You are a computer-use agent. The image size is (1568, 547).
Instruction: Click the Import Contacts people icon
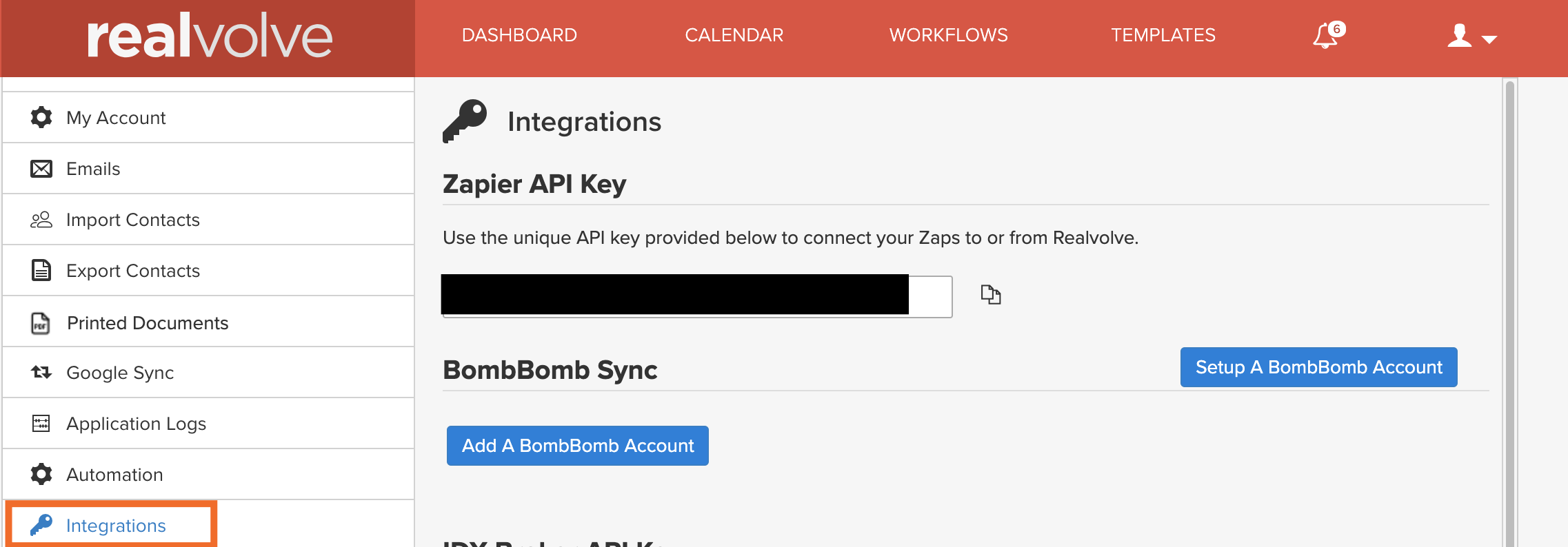tap(41, 220)
